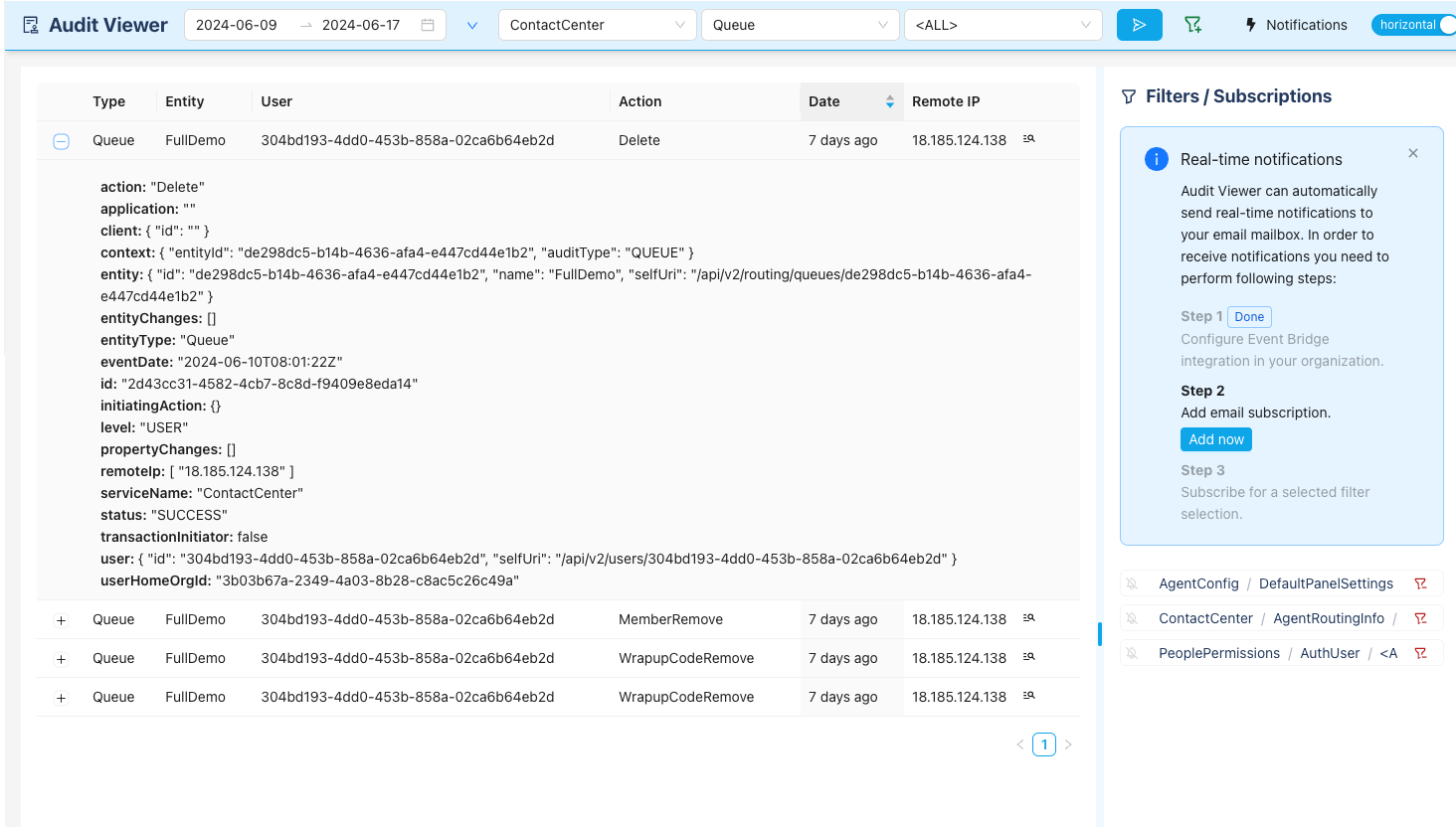
Task: Toggle the horizontal layout switch
Action: tap(1413, 25)
